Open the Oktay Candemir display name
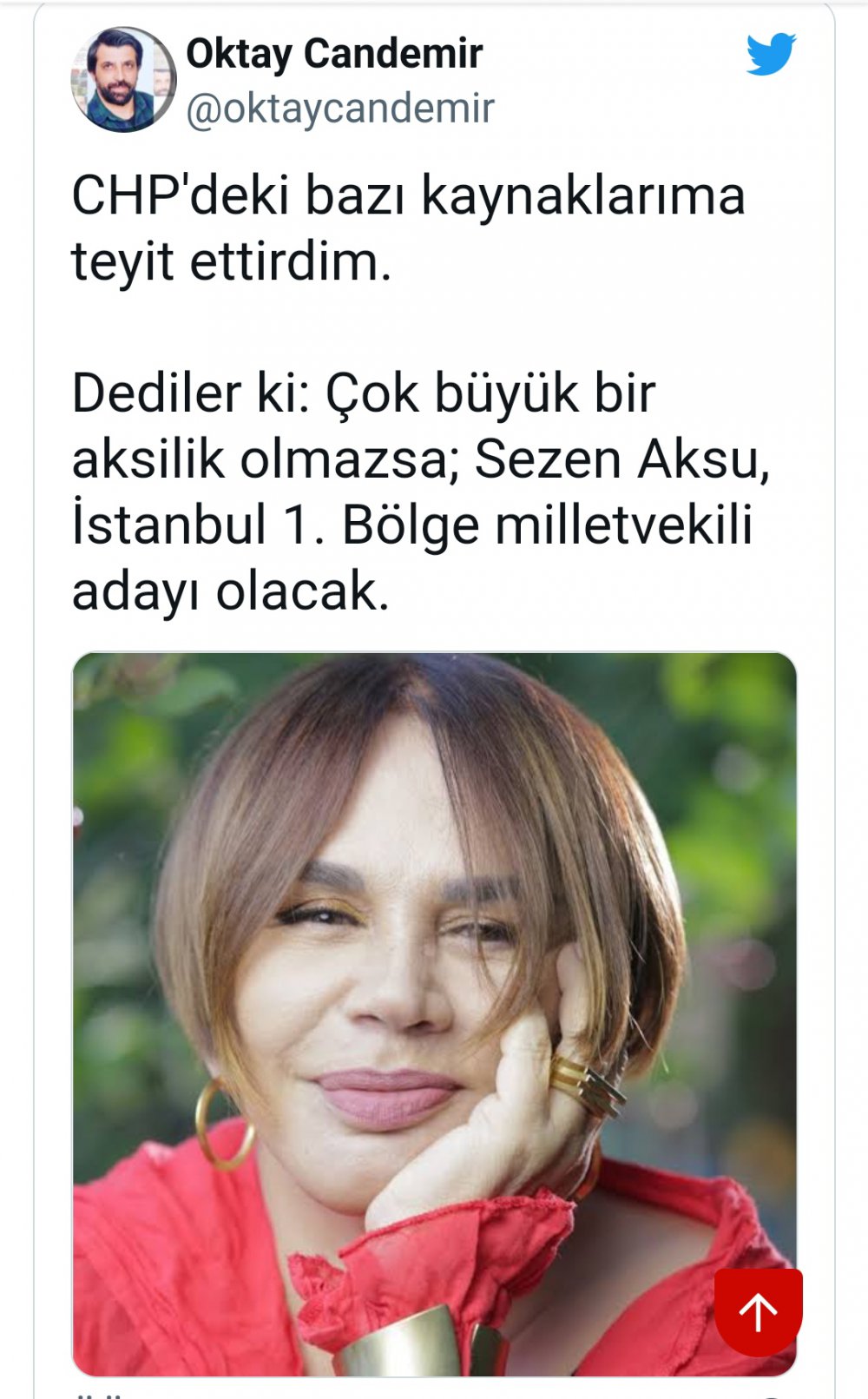 coord(334,53)
